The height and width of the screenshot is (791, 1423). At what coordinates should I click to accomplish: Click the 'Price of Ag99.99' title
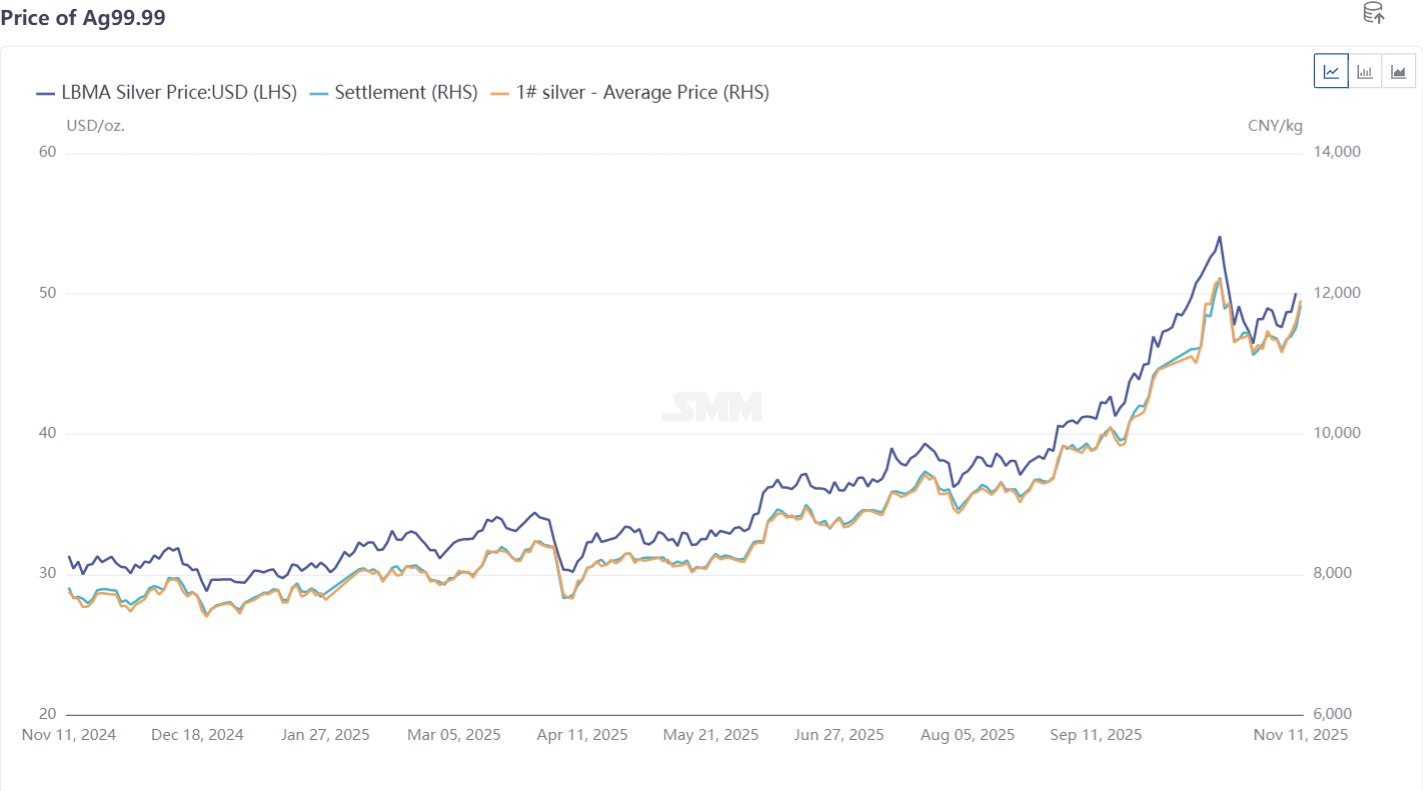83,18
